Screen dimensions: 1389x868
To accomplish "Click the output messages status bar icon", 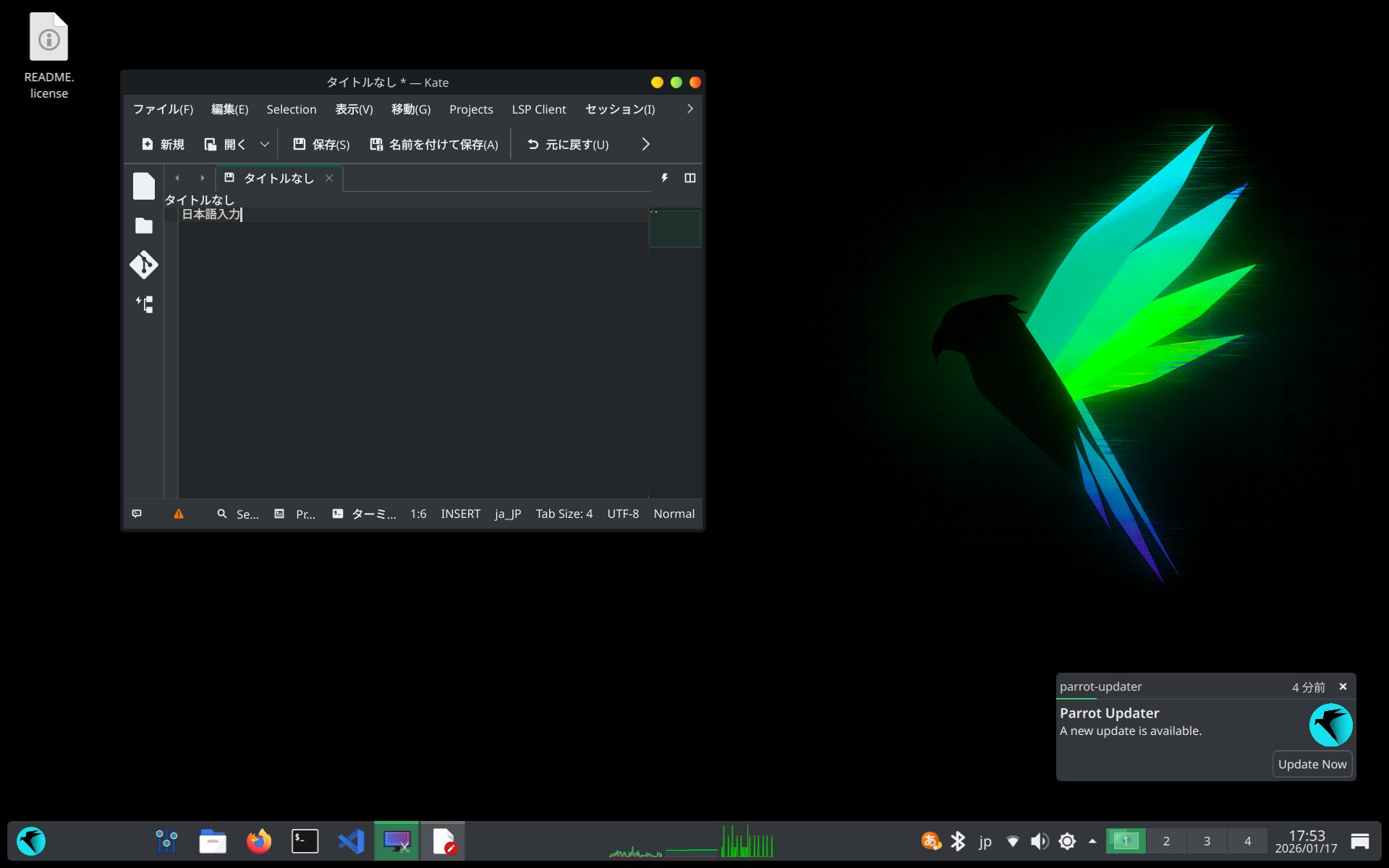I will [137, 514].
